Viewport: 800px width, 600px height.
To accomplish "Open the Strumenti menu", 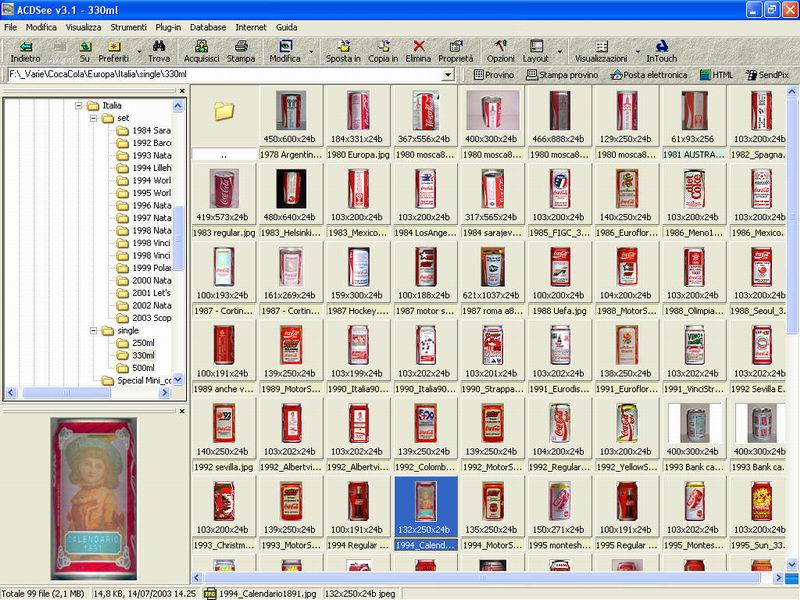I will 128,27.
